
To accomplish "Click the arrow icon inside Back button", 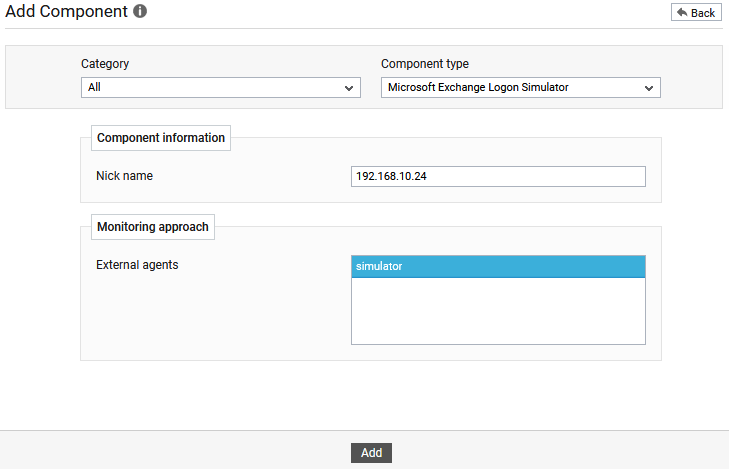I will (x=682, y=12).
